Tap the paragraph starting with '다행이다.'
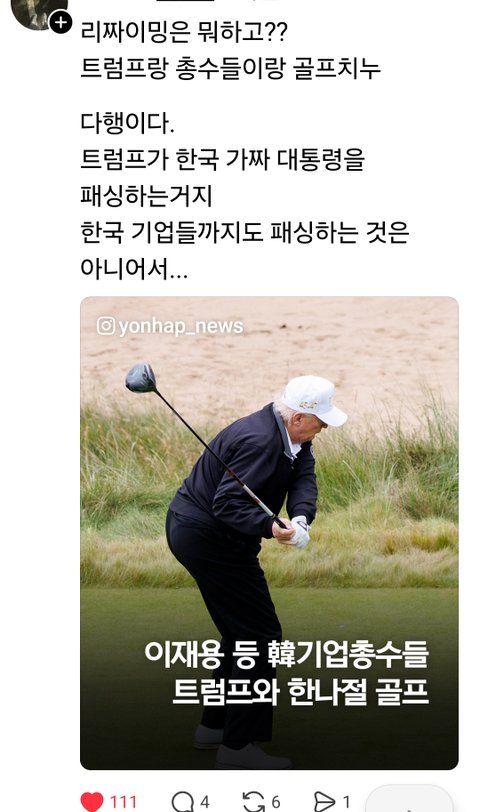 pyautogui.click(x=244, y=195)
